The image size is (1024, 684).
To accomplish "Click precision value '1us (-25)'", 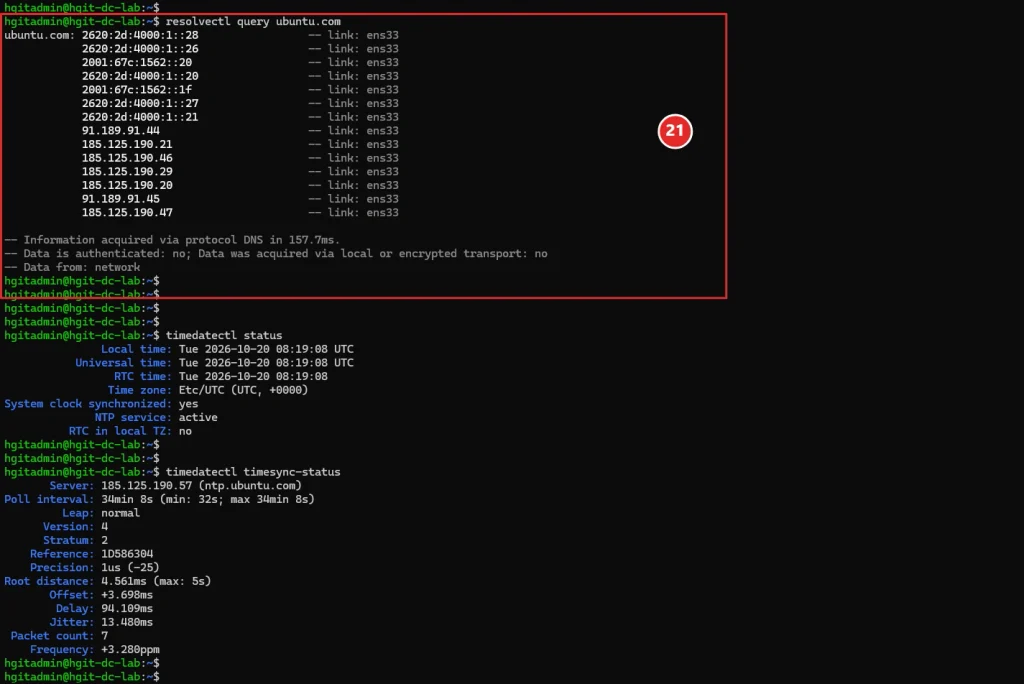I will tap(130, 568).
